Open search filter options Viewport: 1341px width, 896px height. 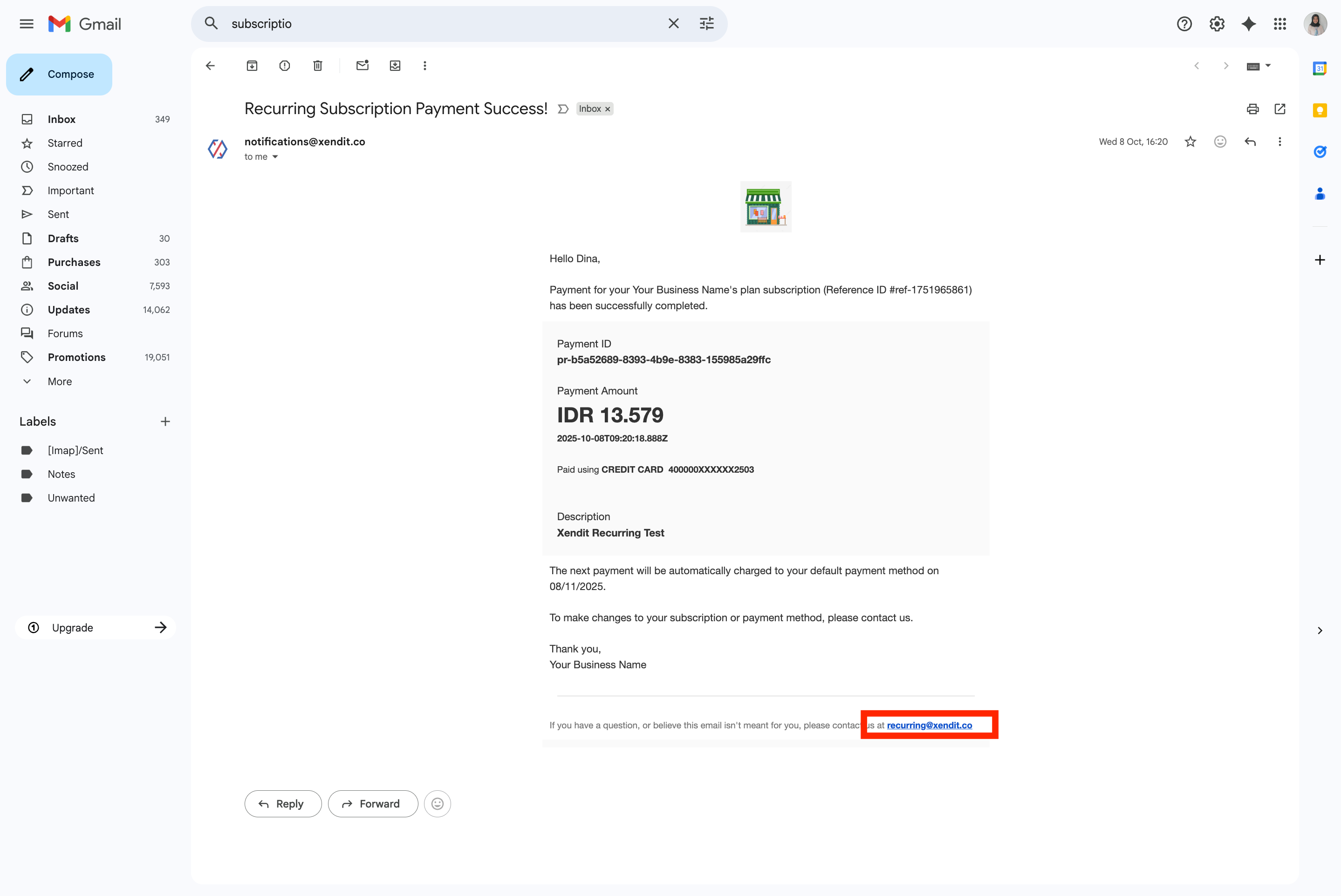[x=706, y=23]
